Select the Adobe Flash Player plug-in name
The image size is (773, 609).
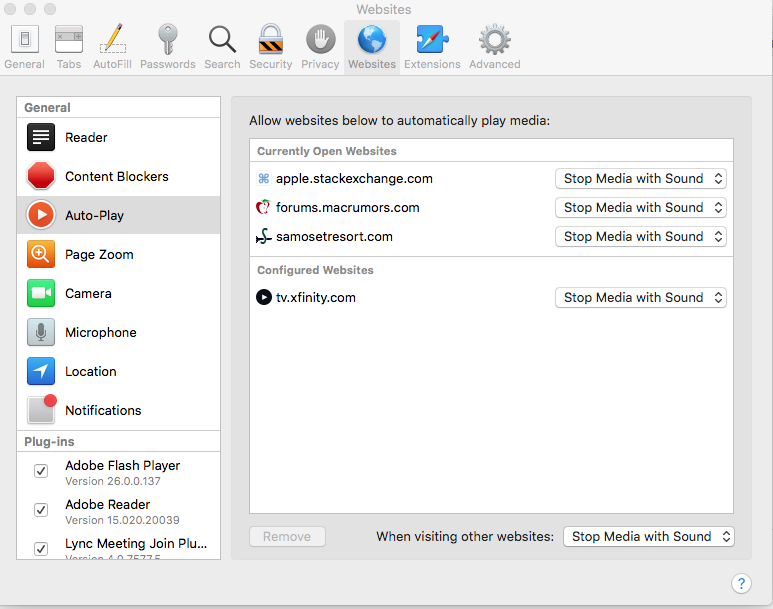coord(123,466)
